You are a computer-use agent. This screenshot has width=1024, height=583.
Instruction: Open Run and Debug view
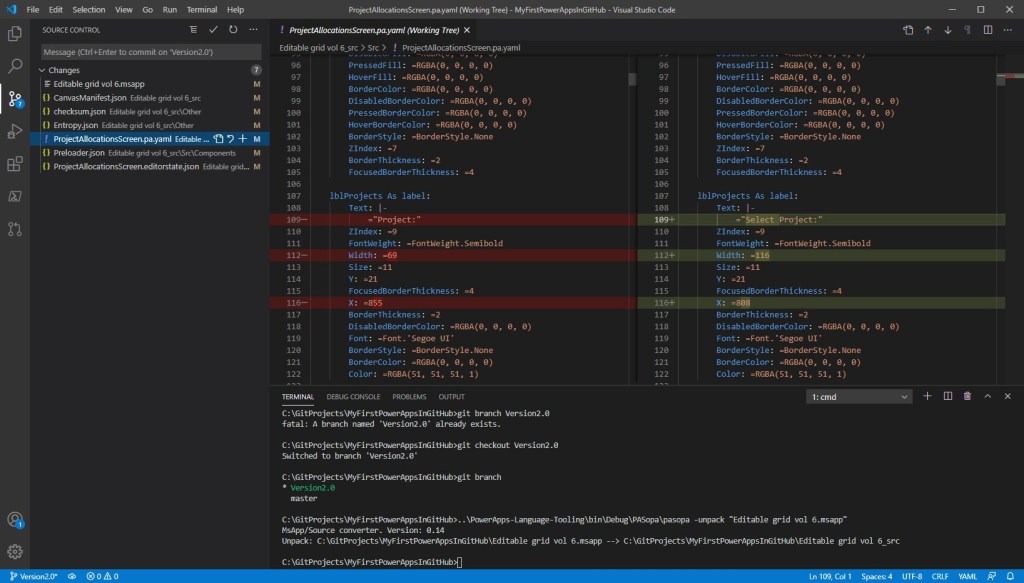[x=15, y=131]
